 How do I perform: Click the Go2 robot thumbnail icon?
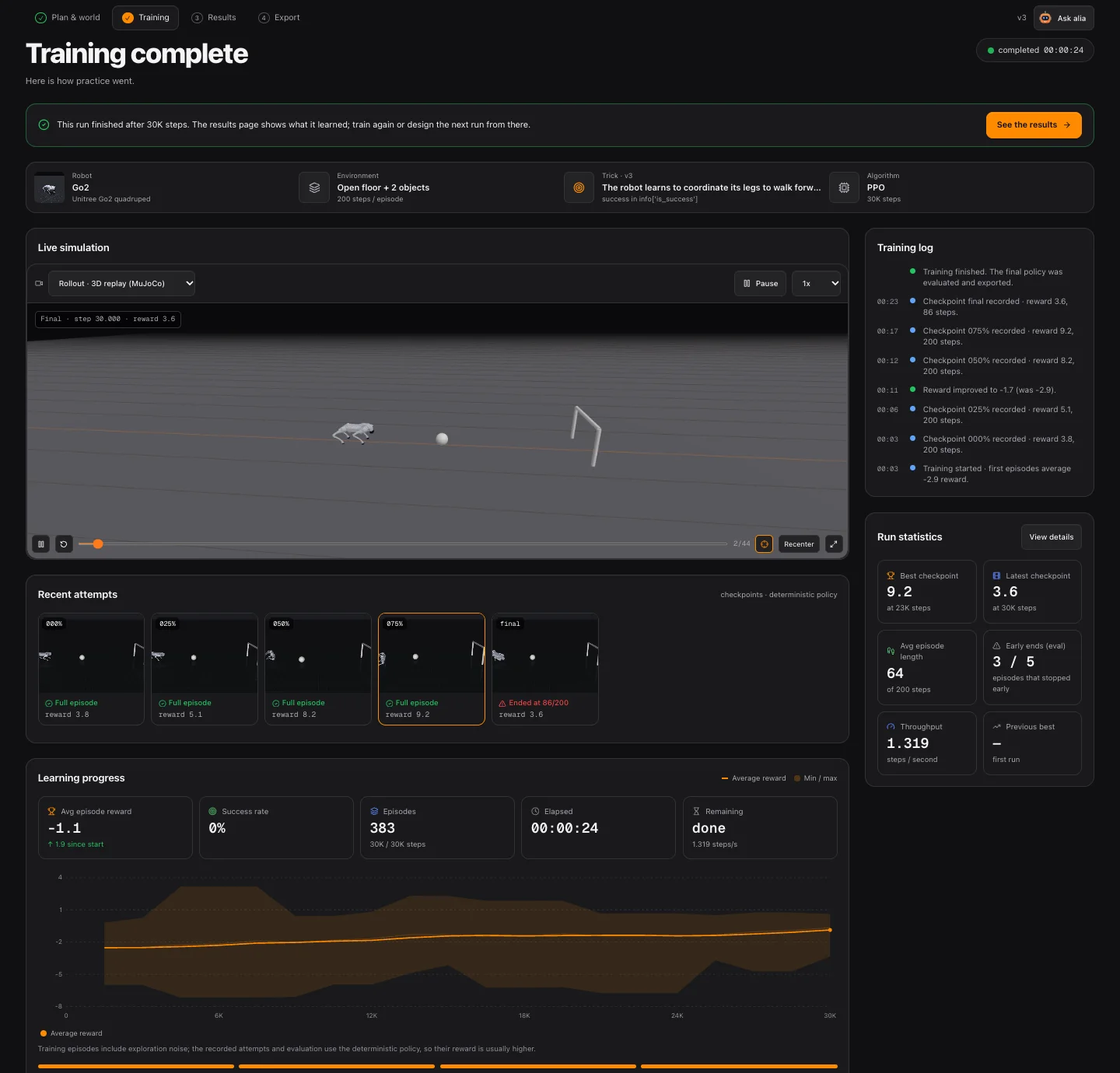(50, 187)
